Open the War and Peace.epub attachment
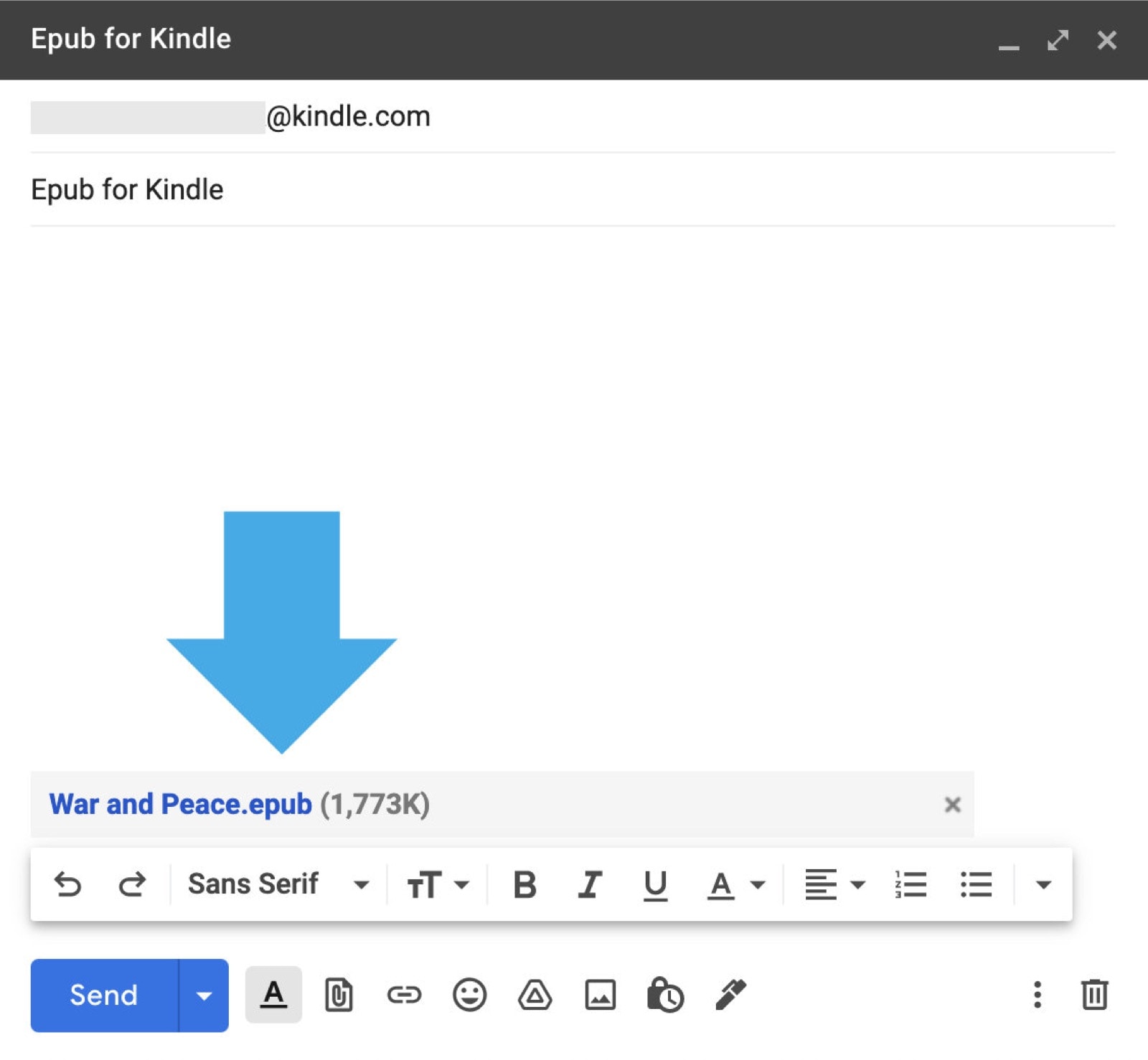 point(179,804)
